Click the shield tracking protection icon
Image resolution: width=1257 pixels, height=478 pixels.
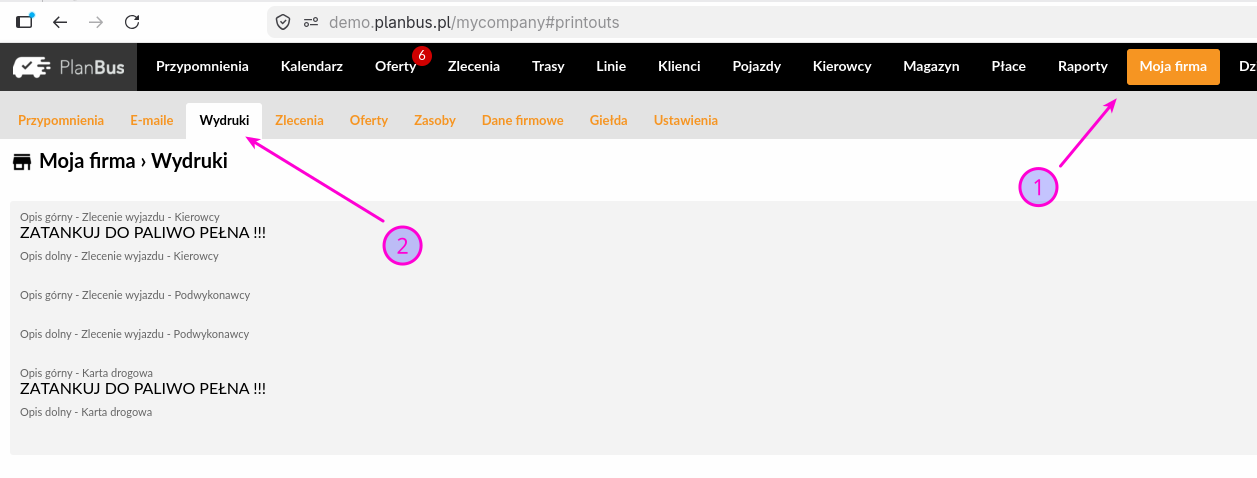tap(283, 22)
